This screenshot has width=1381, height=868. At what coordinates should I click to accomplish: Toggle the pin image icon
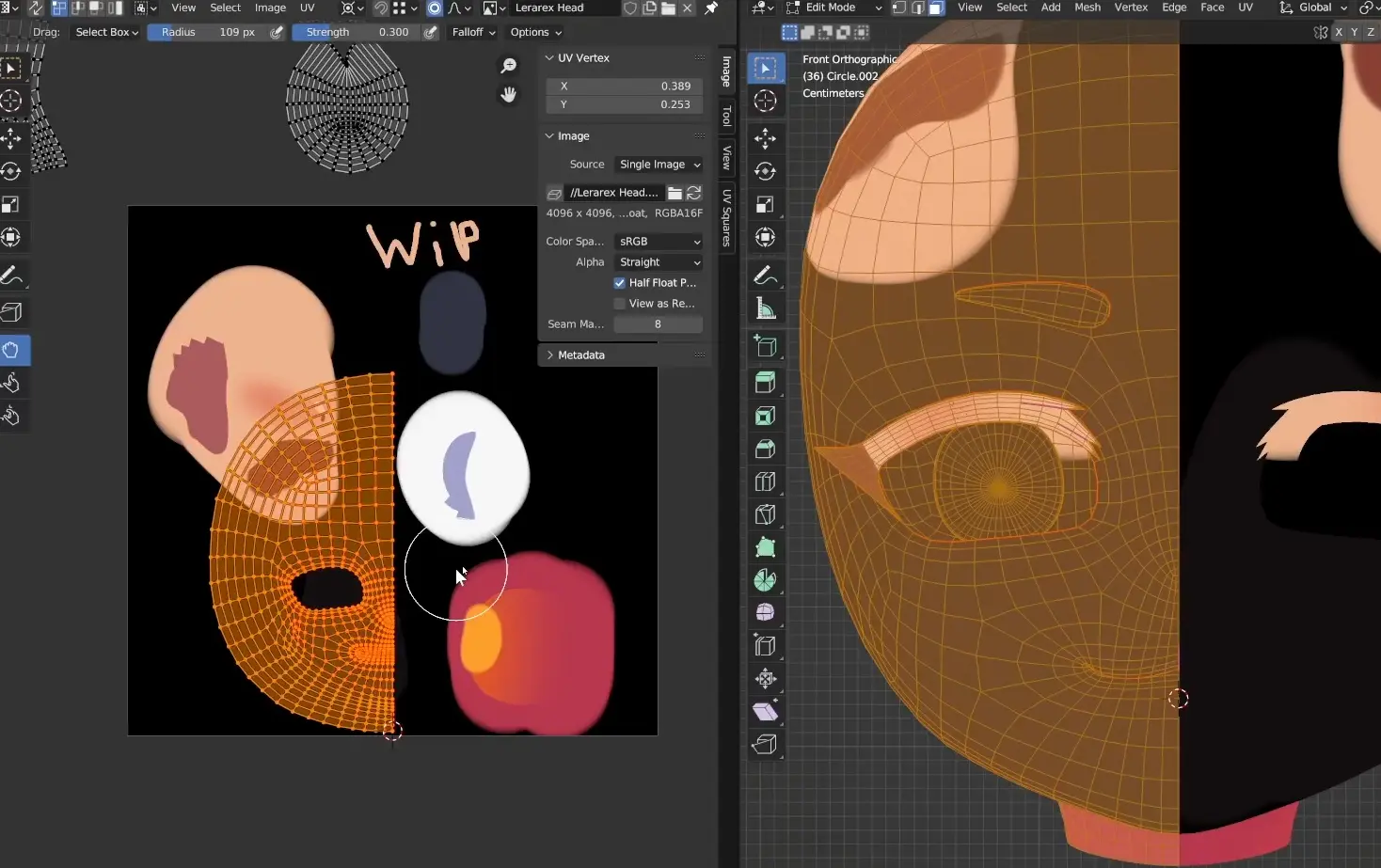click(711, 8)
